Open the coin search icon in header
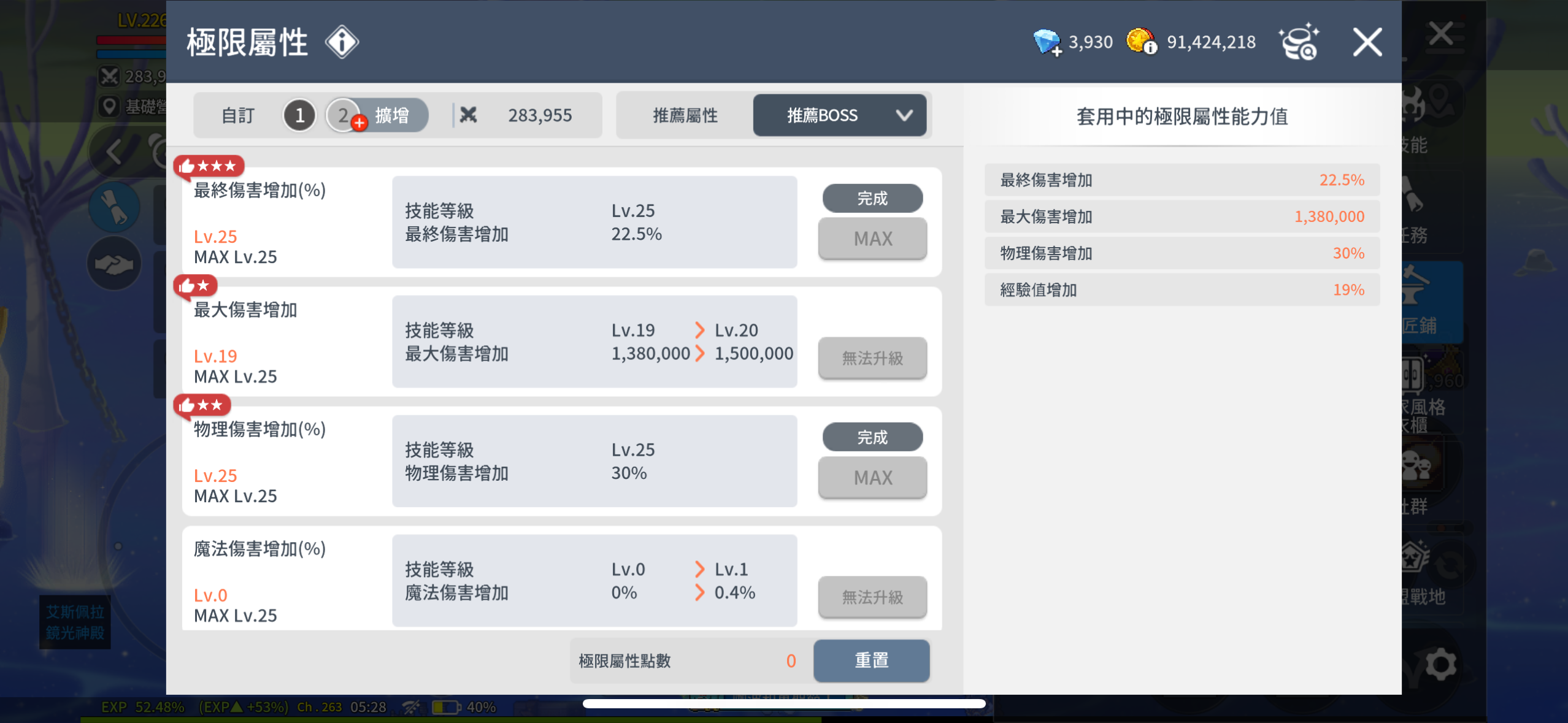The image size is (1568, 723). (x=1299, y=42)
